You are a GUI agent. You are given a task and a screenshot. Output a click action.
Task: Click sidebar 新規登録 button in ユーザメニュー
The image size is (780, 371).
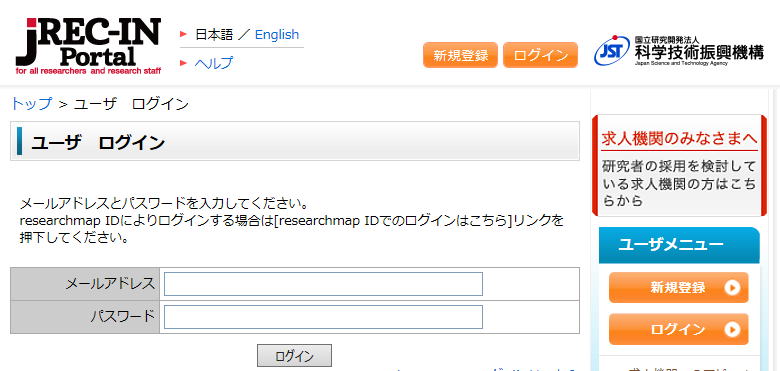click(x=679, y=287)
